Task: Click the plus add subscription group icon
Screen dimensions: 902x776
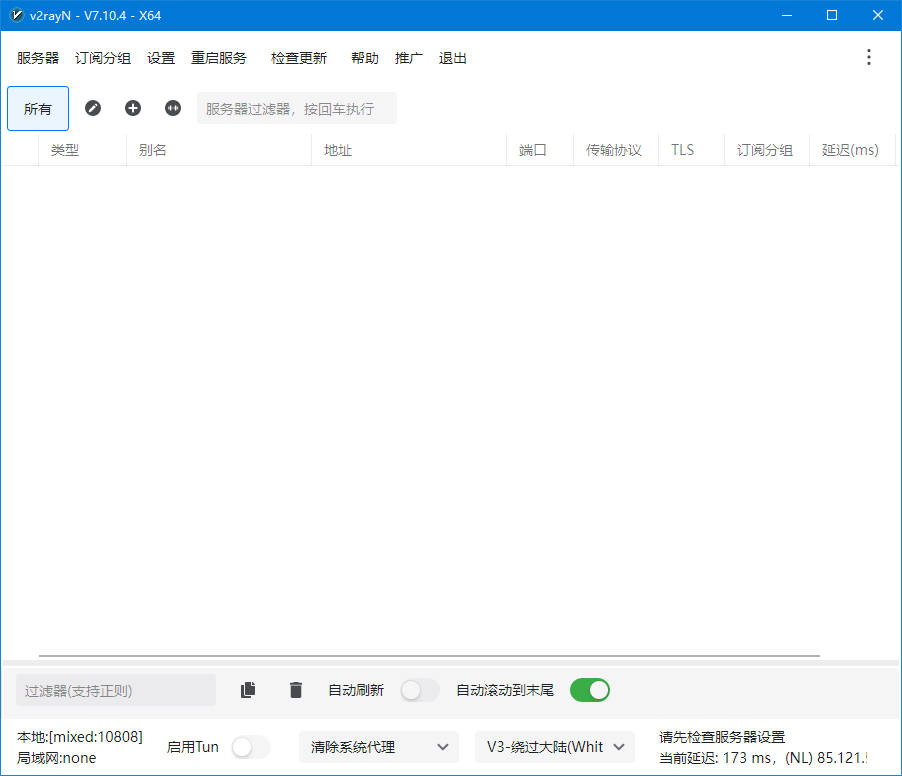Action: (133, 108)
